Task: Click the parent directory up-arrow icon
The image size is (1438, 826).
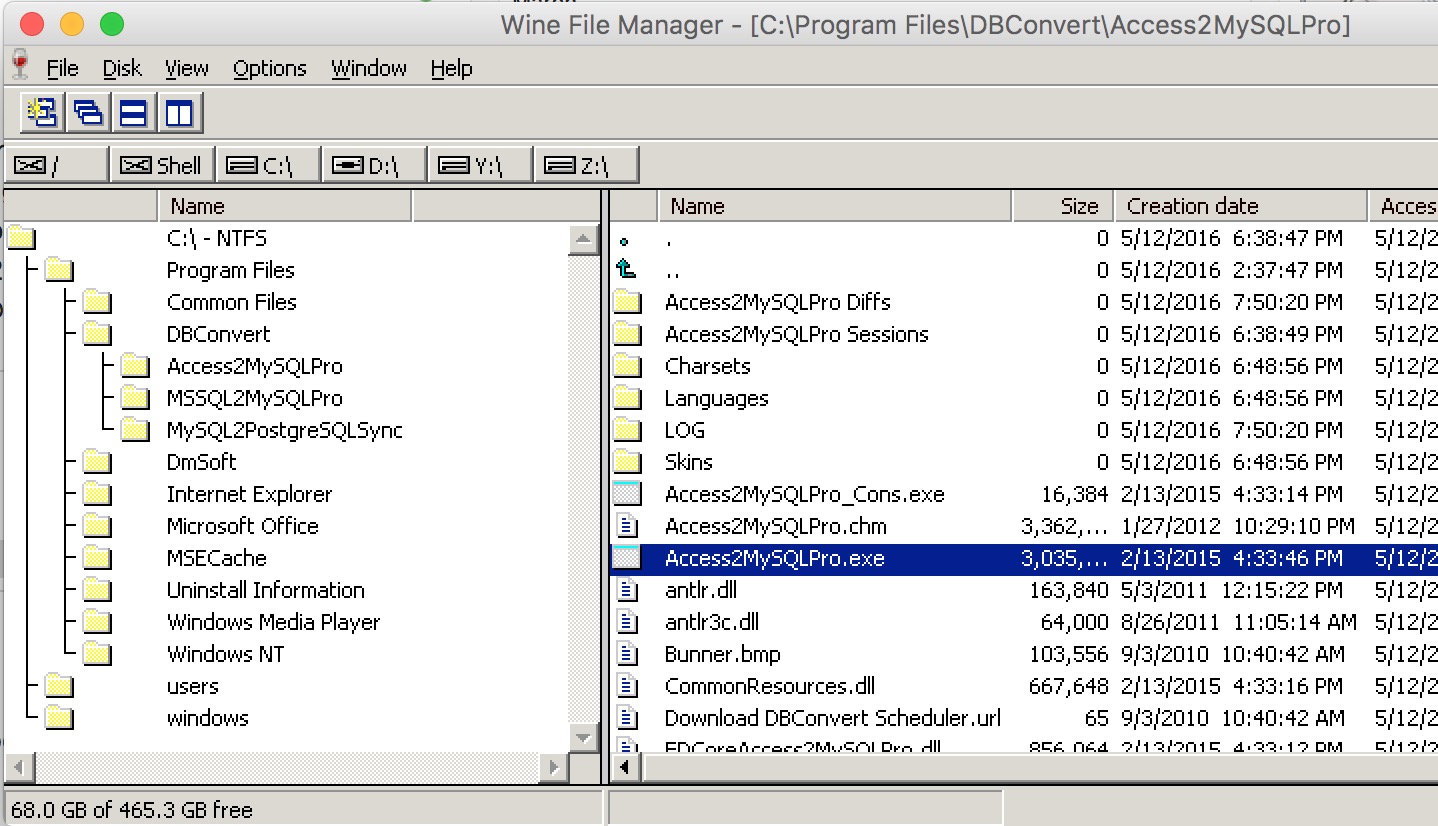Action: (626, 269)
